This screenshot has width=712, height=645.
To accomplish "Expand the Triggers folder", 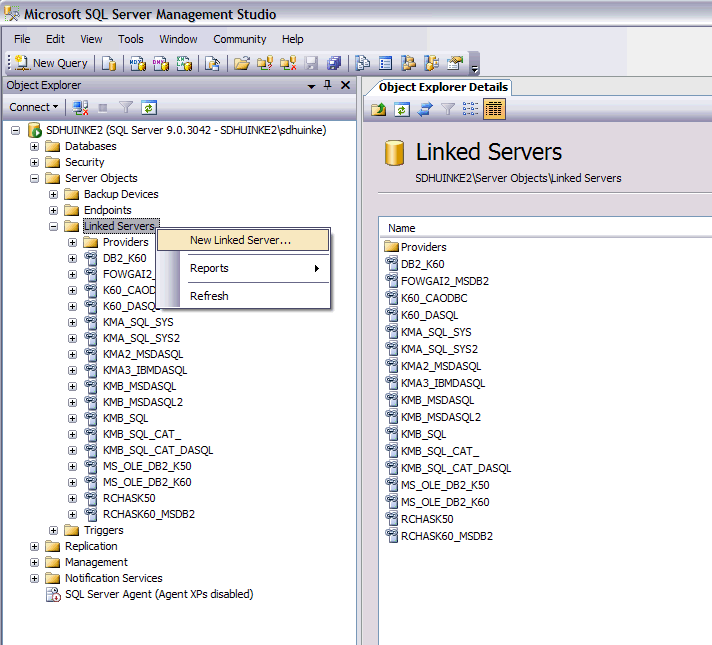I will [x=54, y=530].
